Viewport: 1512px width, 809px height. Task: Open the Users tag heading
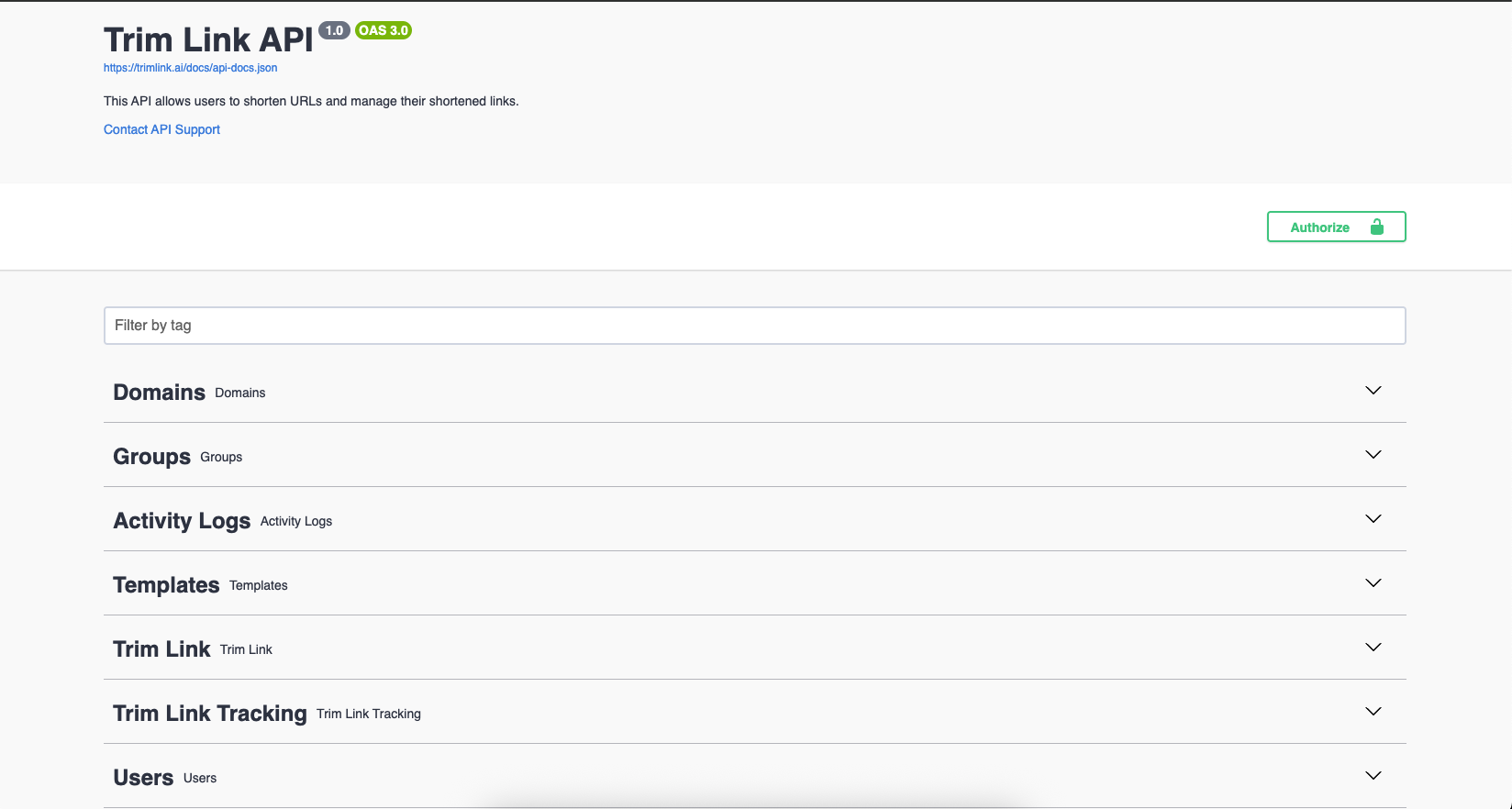click(x=143, y=778)
